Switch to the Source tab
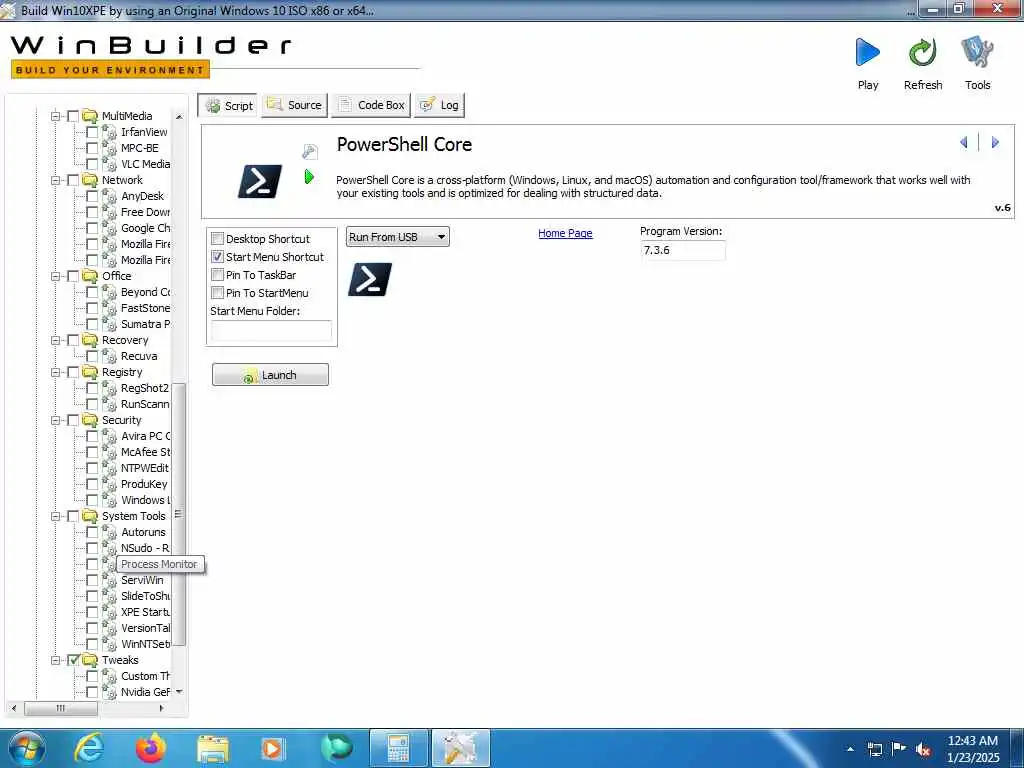The image size is (1024, 768). (295, 105)
